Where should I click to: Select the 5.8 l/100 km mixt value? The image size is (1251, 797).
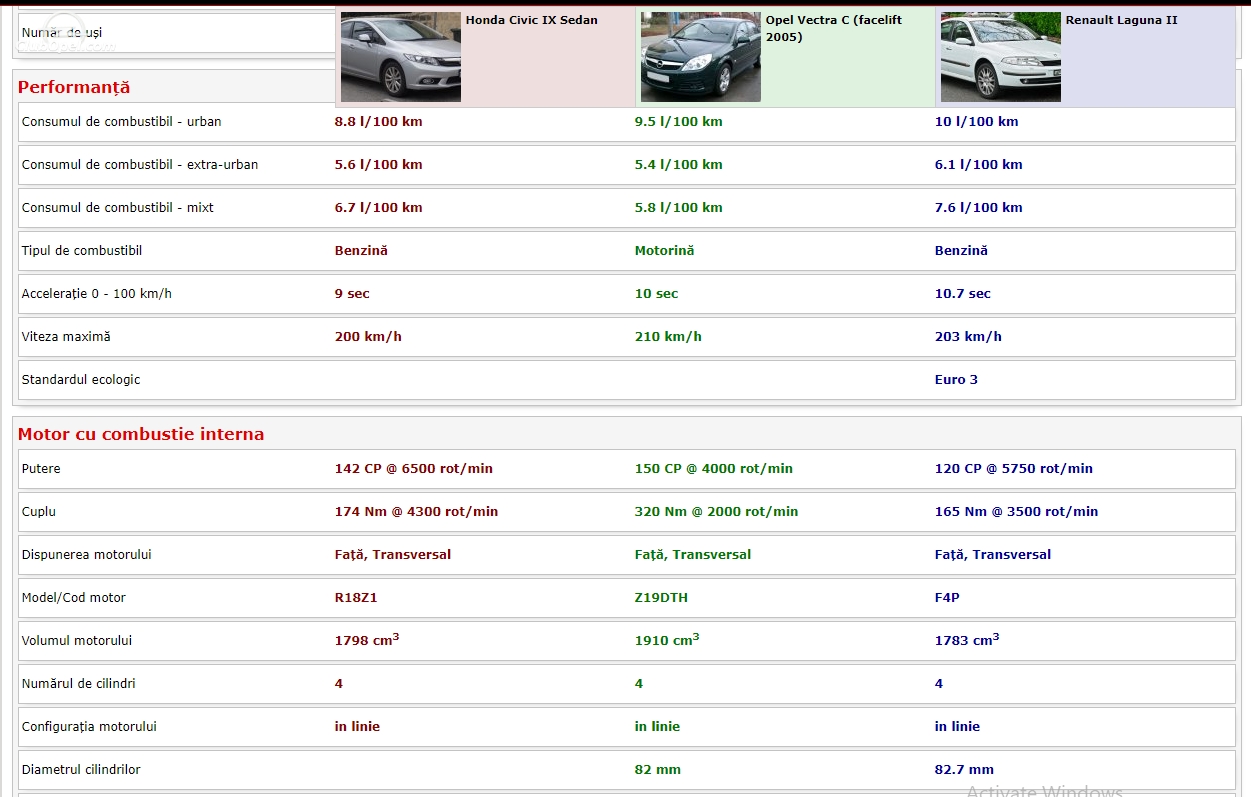[x=679, y=208]
